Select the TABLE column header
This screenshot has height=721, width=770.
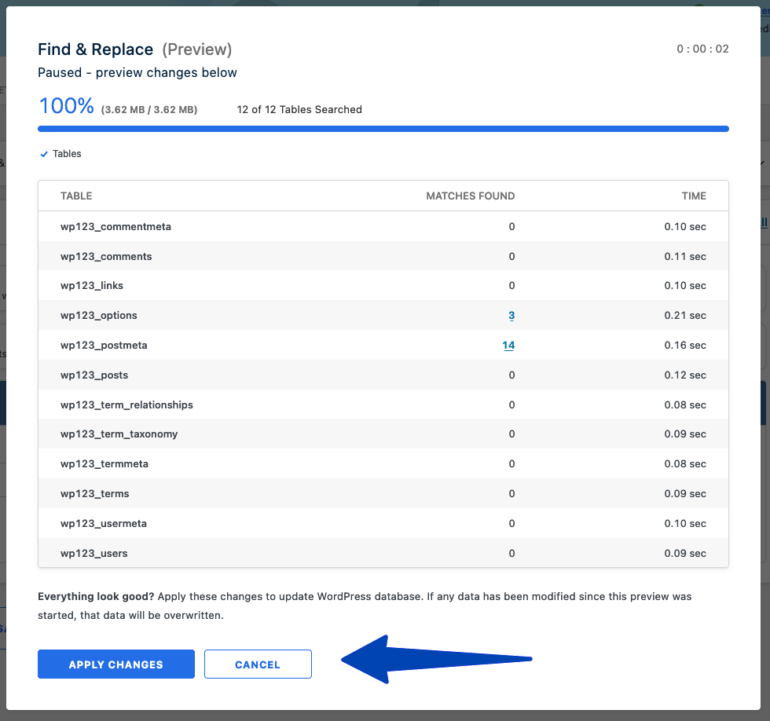(76, 196)
